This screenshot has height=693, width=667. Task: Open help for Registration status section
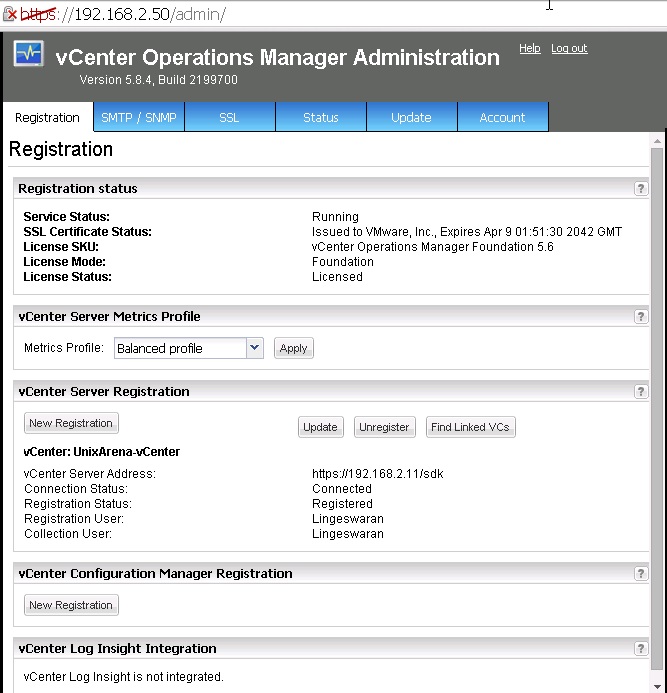[640, 189]
